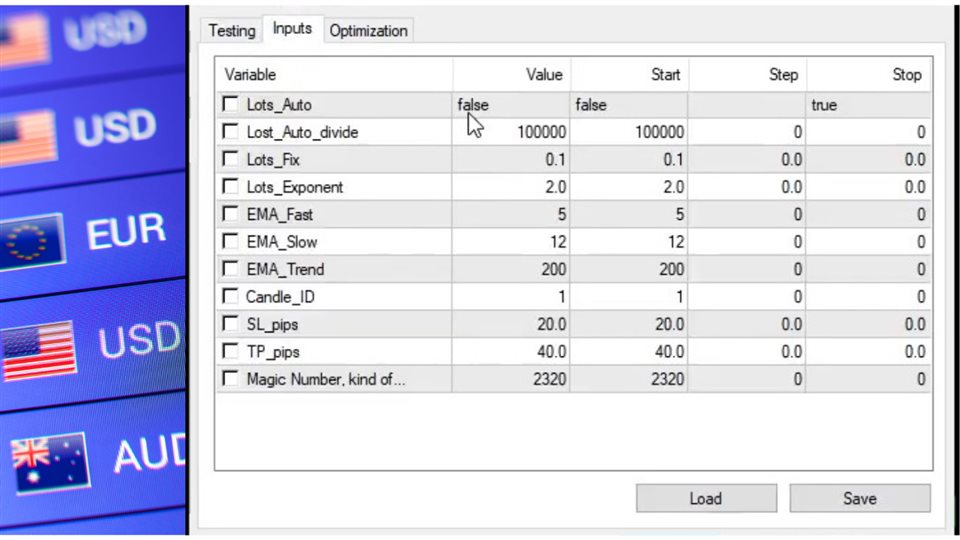960x540 pixels.
Task: Open the Lots_Auto Start false dropdown
Action: coord(628,105)
